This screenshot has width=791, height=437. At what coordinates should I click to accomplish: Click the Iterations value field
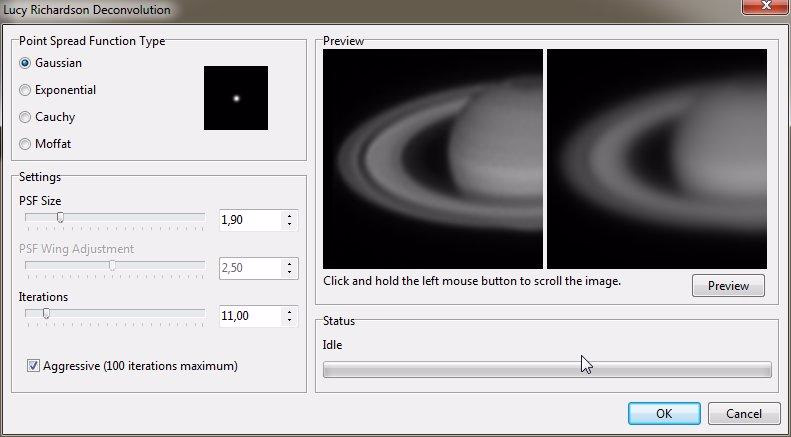[250, 316]
